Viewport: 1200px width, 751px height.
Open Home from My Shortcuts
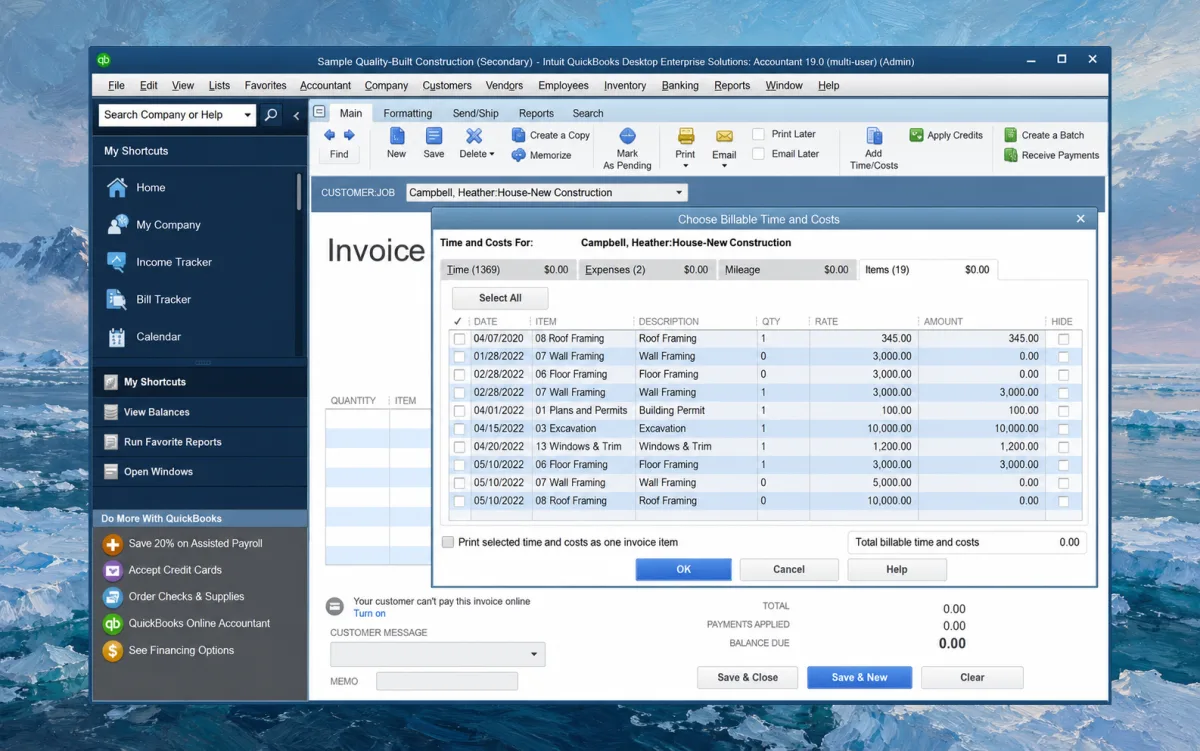click(x=151, y=187)
